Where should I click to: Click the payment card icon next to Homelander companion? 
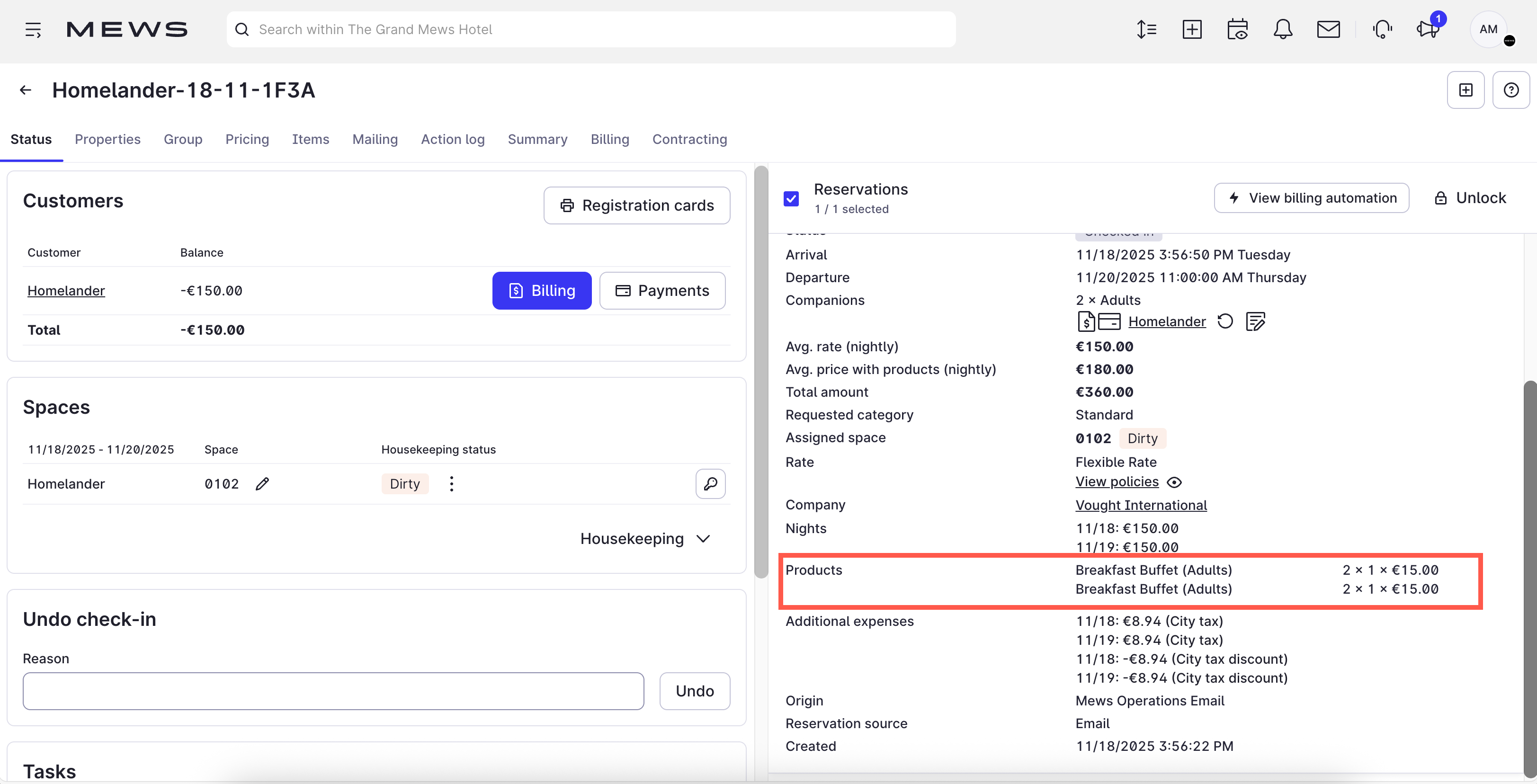(1110, 321)
